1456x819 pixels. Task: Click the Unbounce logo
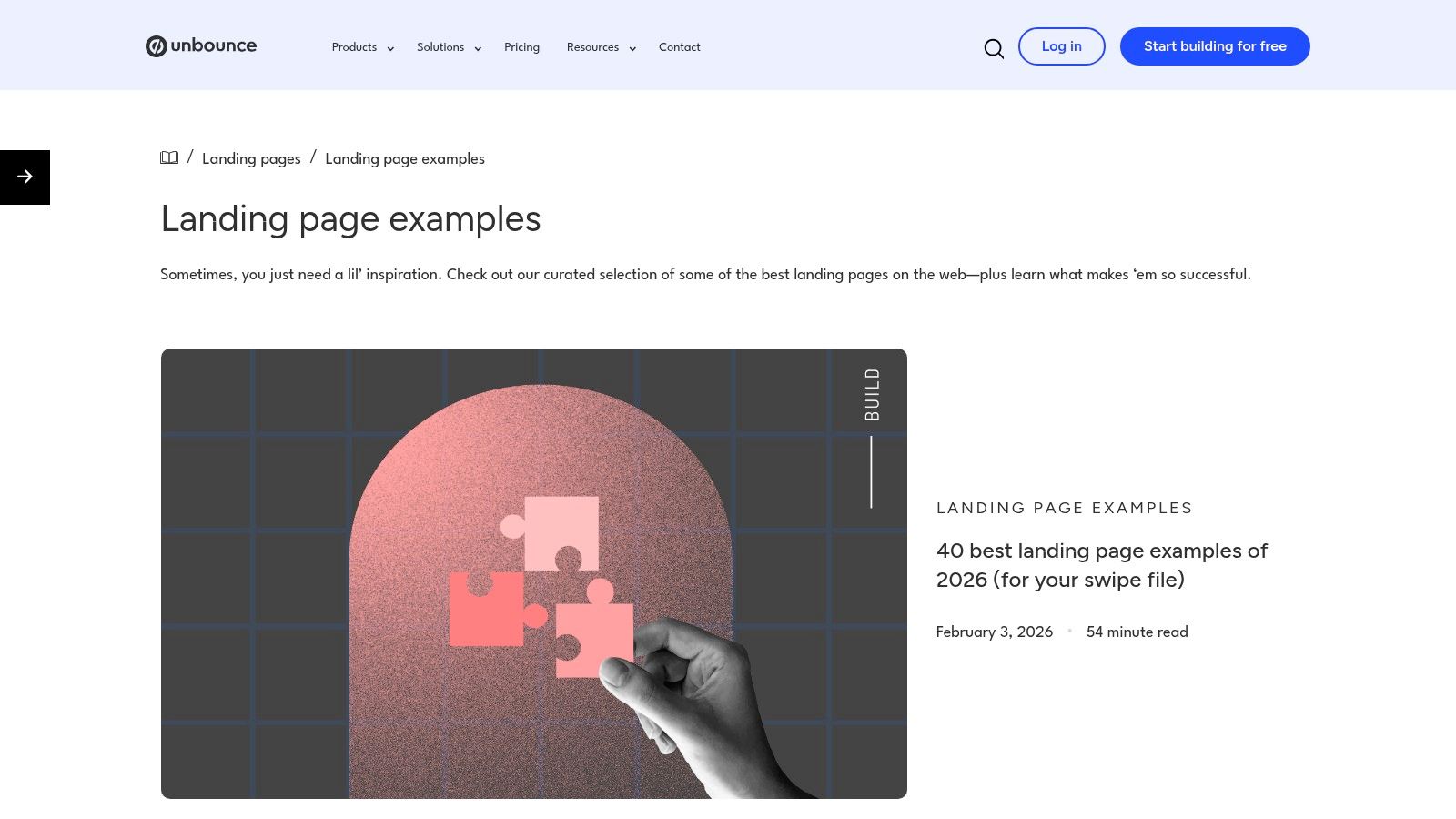pos(201,45)
